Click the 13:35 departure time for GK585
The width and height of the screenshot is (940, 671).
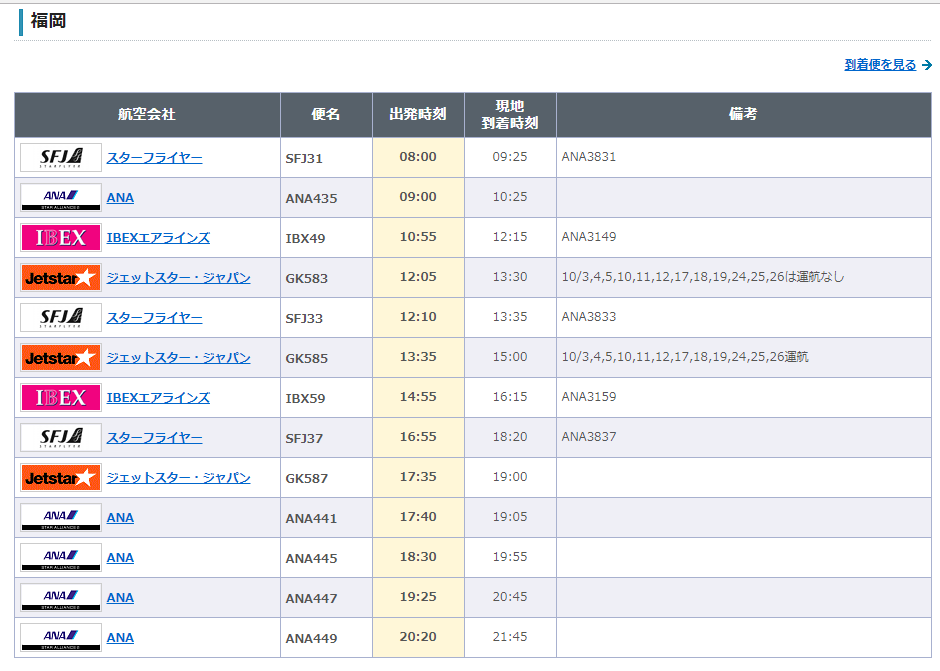[x=418, y=357]
